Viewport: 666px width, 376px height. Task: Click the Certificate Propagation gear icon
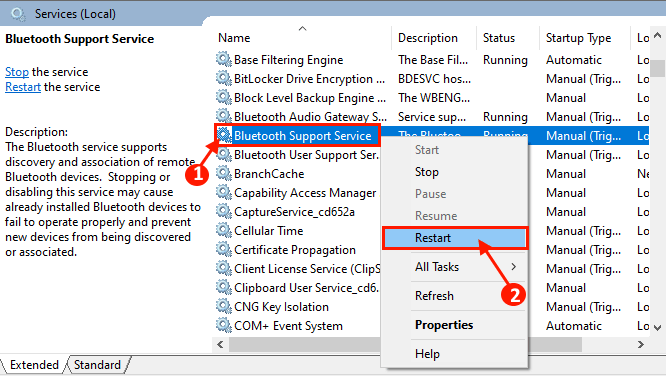coord(223,249)
